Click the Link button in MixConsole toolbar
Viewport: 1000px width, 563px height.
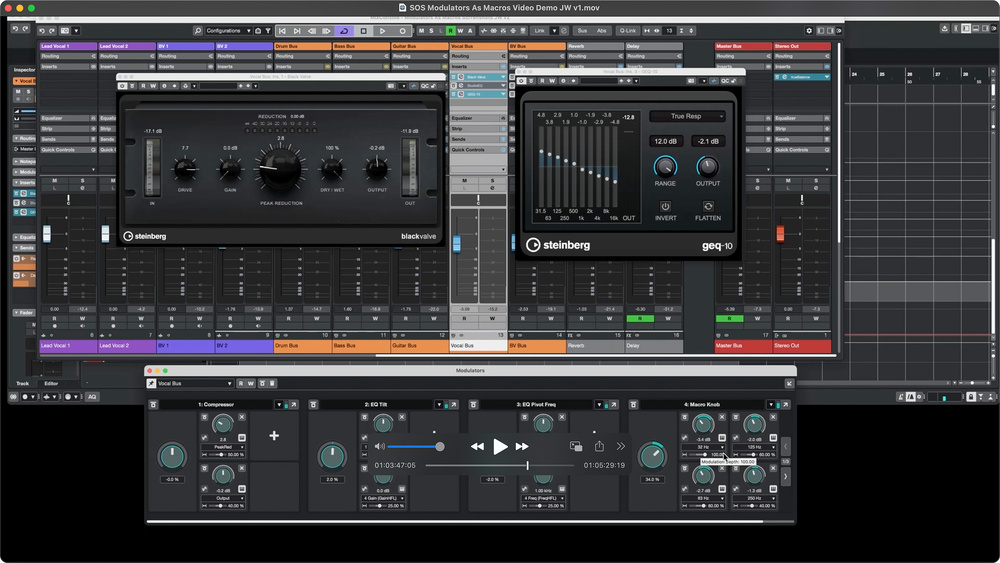click(x=540, y=31)
